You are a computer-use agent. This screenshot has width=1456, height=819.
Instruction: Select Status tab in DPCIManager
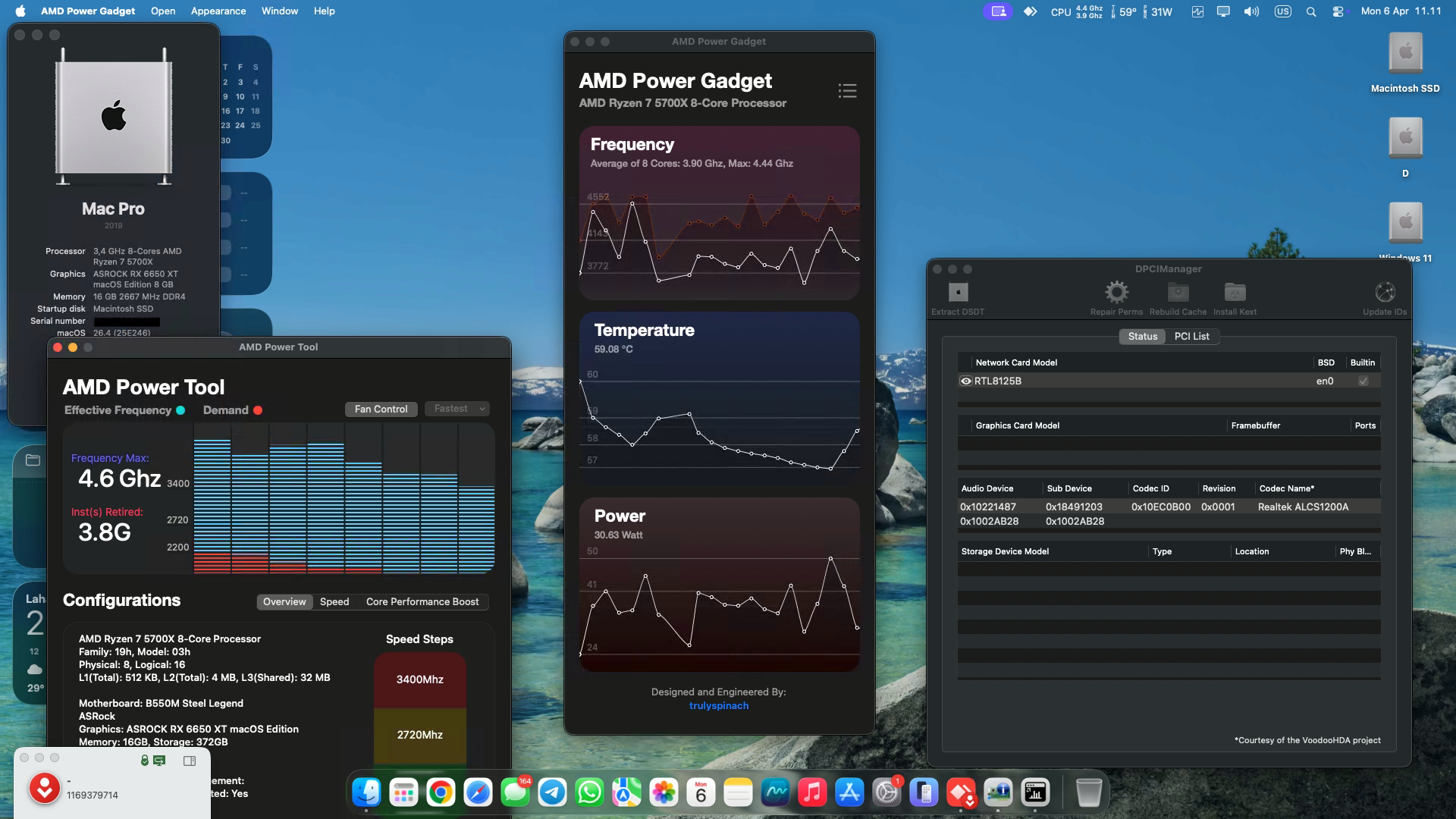(x=1142, y=337)
